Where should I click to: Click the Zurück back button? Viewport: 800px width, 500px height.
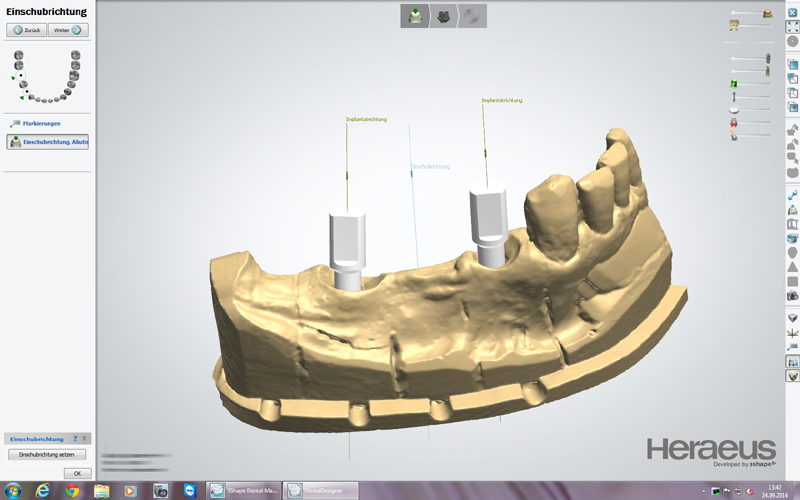tap(27, 30)
